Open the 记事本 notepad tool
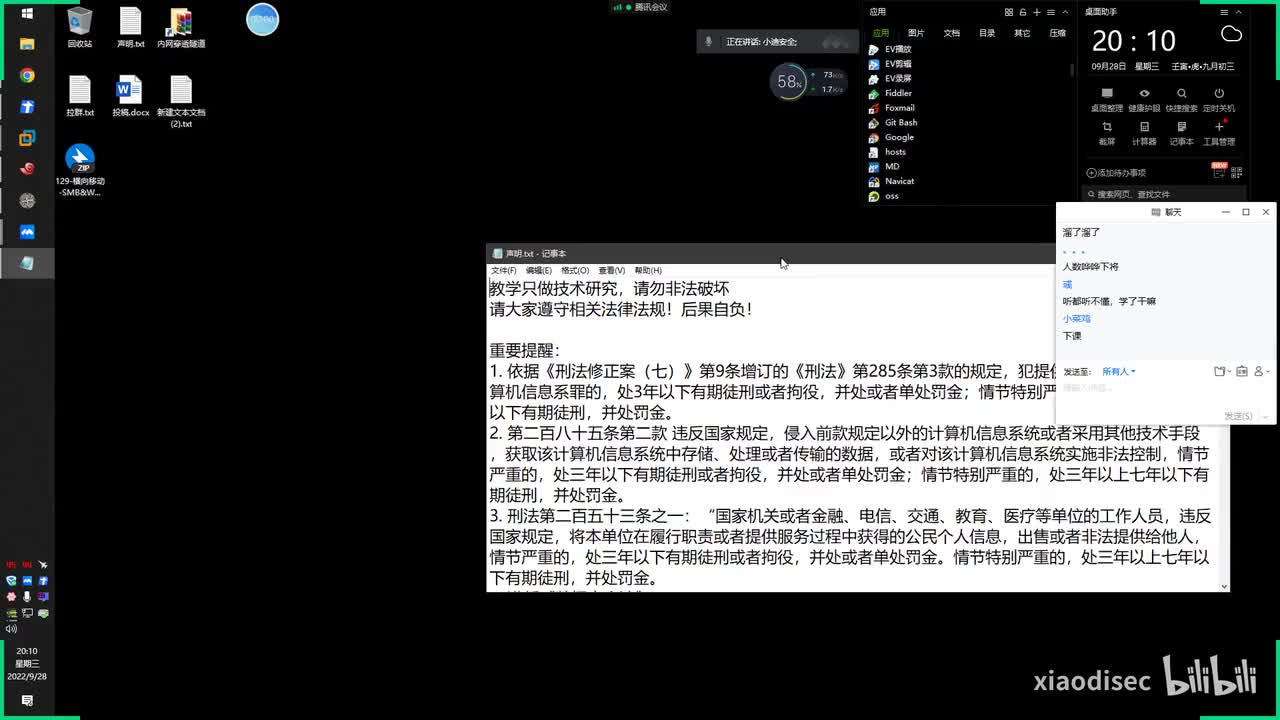Image resolution: width=1280 pixels, height=720 pixels. tap(1181, 133)
